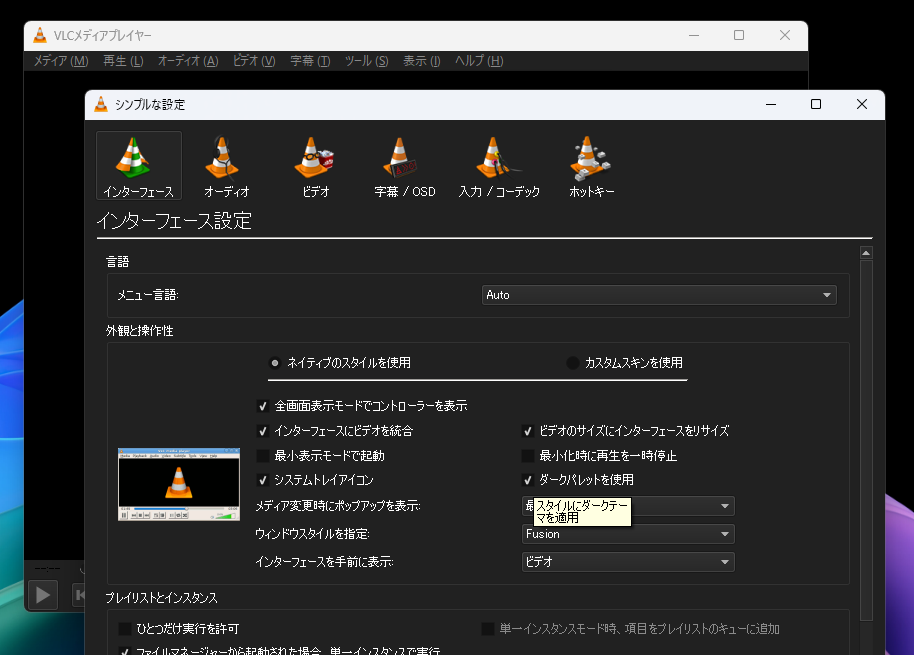Click the interface preview thumbnail image

pos(178,482)
